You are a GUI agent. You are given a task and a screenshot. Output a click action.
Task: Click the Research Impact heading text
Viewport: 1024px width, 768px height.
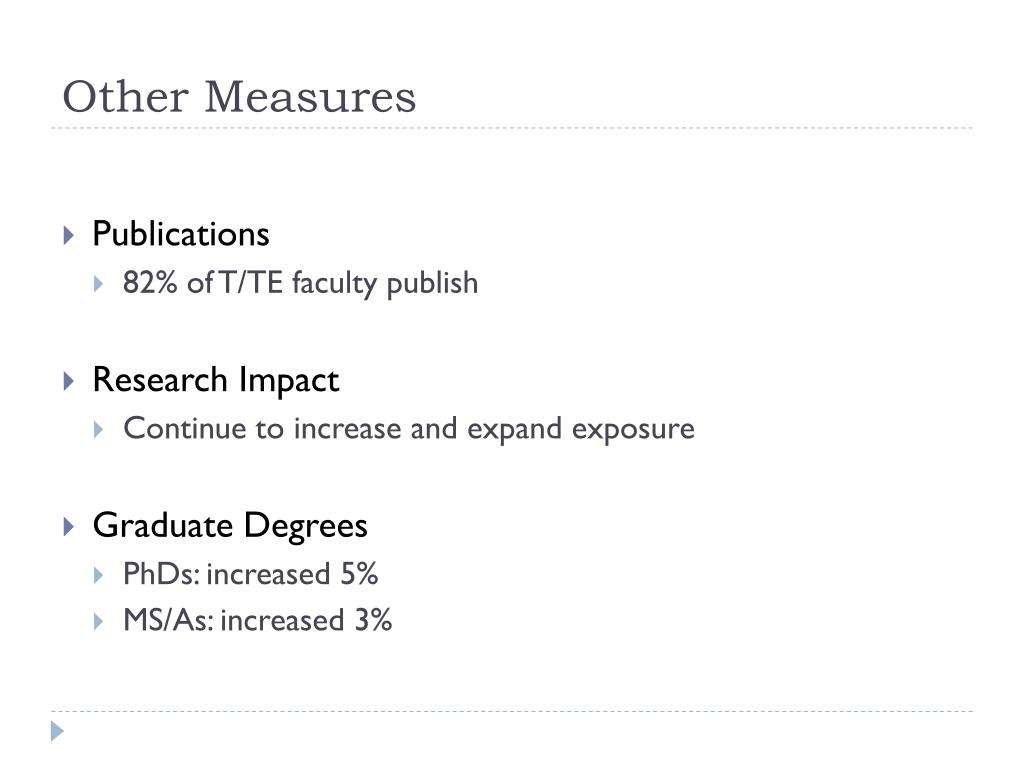(216, 380)
